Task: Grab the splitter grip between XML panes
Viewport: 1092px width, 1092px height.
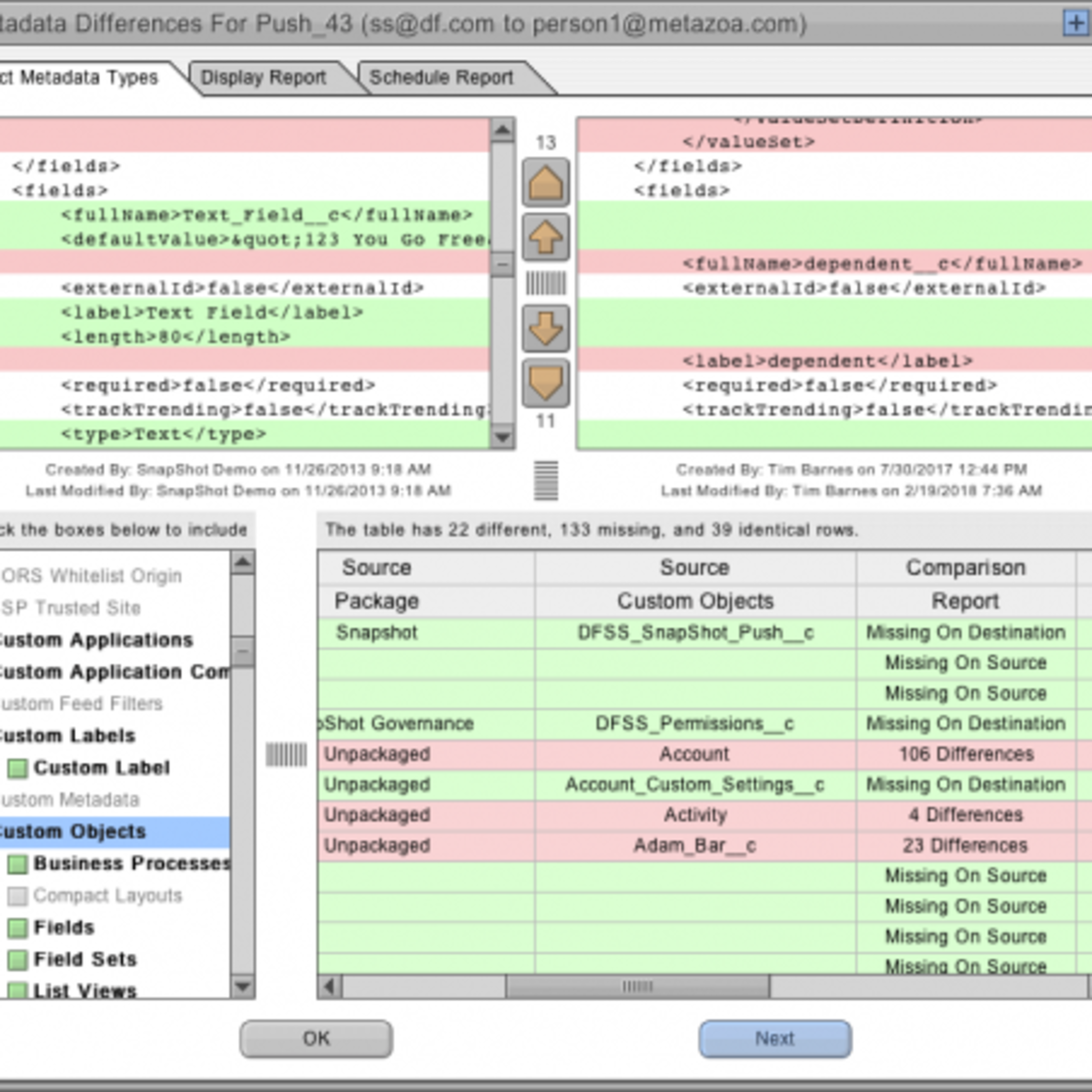Action: 545,283
